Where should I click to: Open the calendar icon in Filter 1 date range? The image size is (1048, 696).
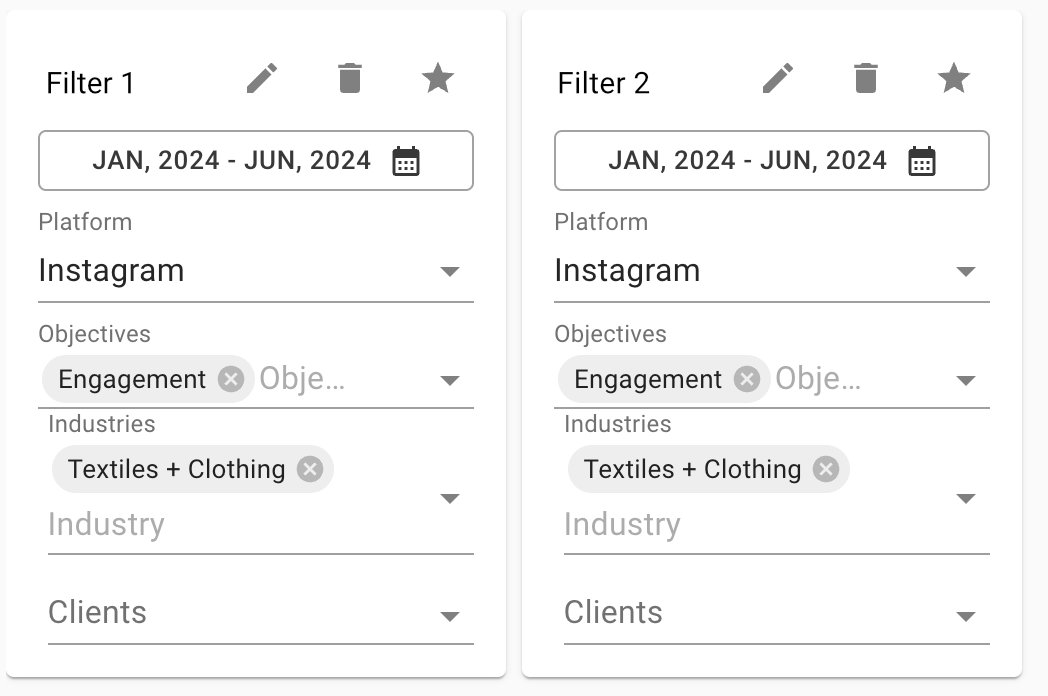pos(406,161)
